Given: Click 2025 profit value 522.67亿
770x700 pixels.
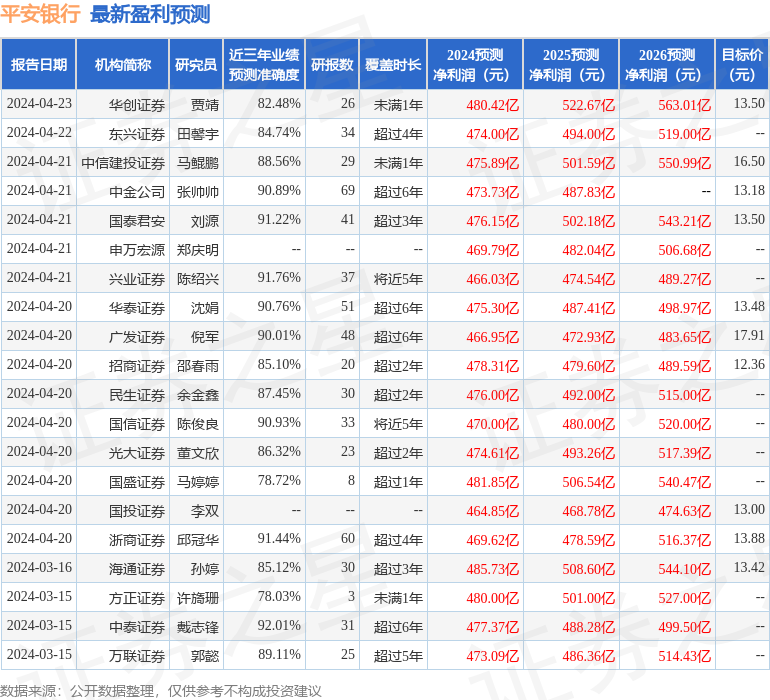Looking at the screenshot, I should click(588, 105).
